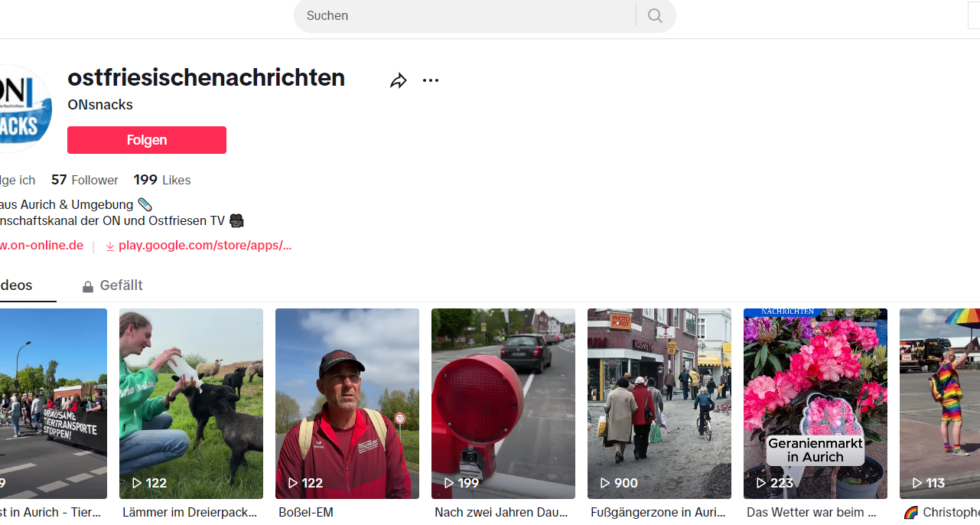
Task: Open the on-online.de website link
Action: pos(42,245)
